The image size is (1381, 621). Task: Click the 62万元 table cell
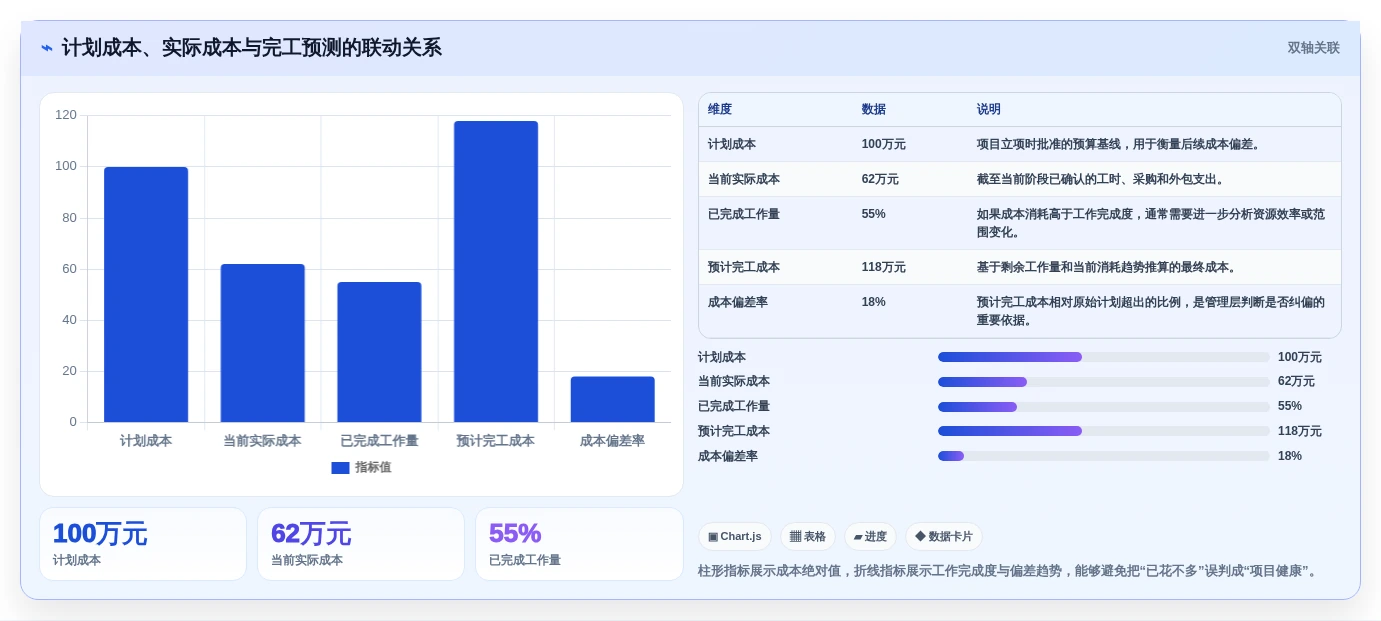pos(880,179)
